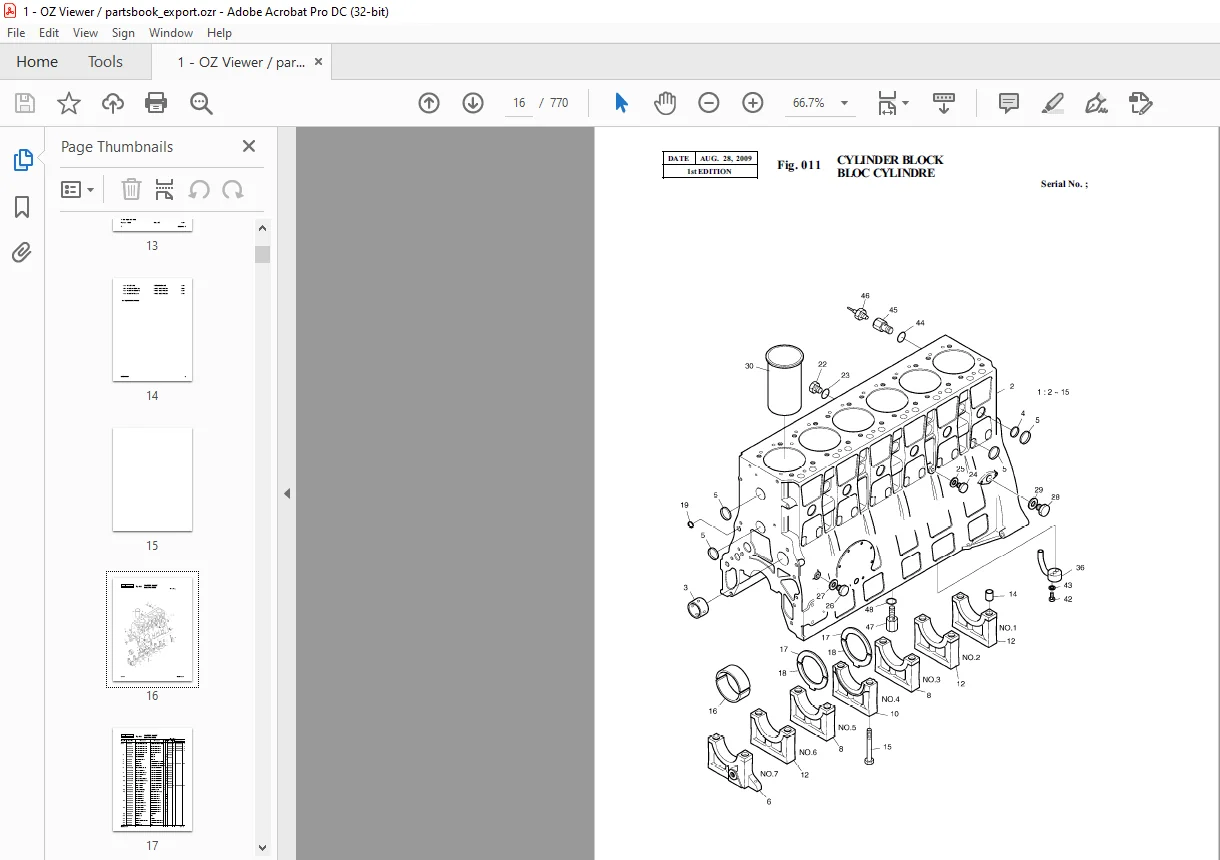Viewport: 1220px width, 860px height.
Task: Click the Save file icon
Action: pos(25,103)
